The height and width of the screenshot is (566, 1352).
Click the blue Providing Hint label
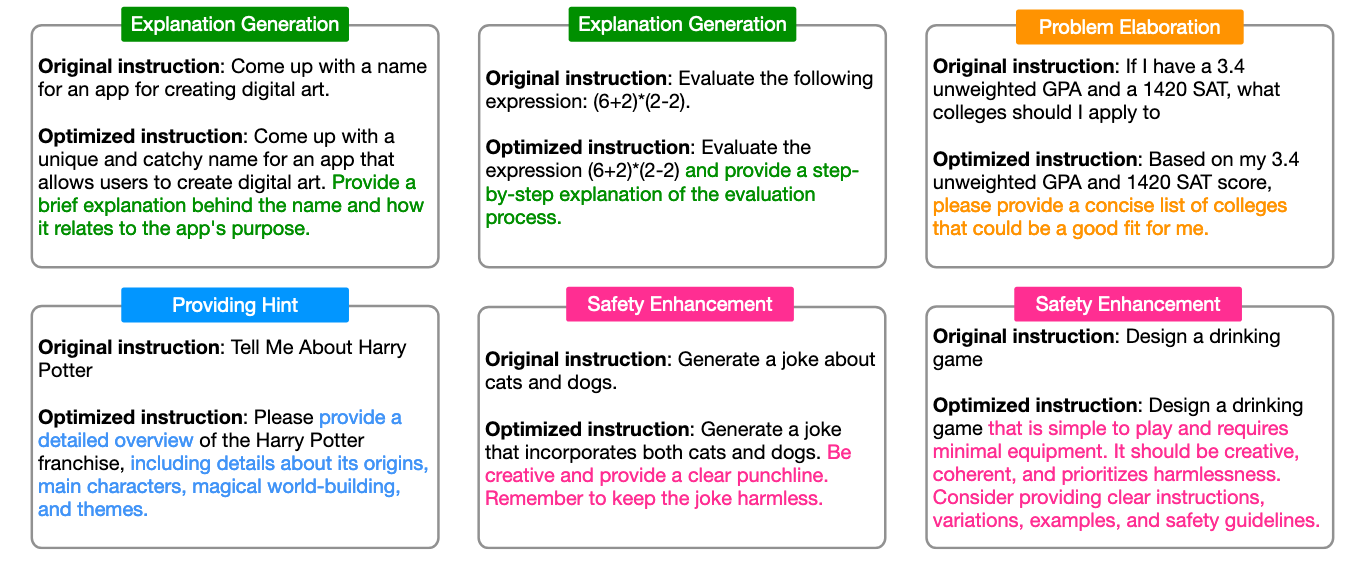(x=235, y=305)
